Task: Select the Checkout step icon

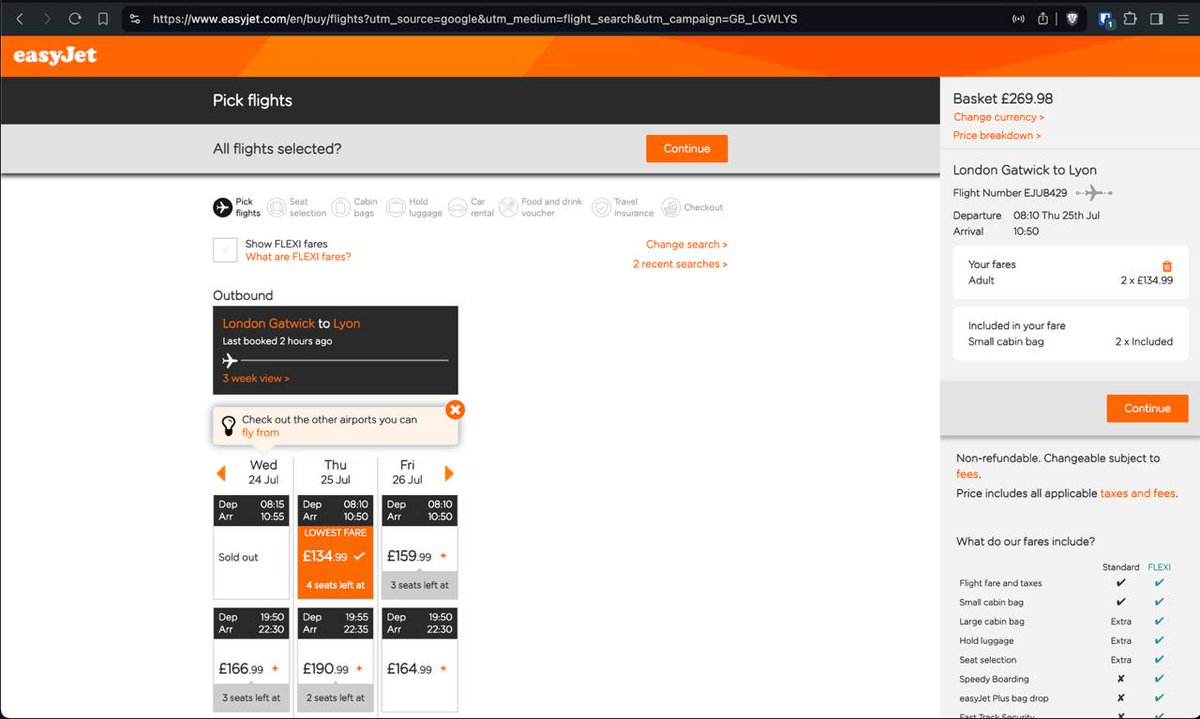Action: click(670, 207)
